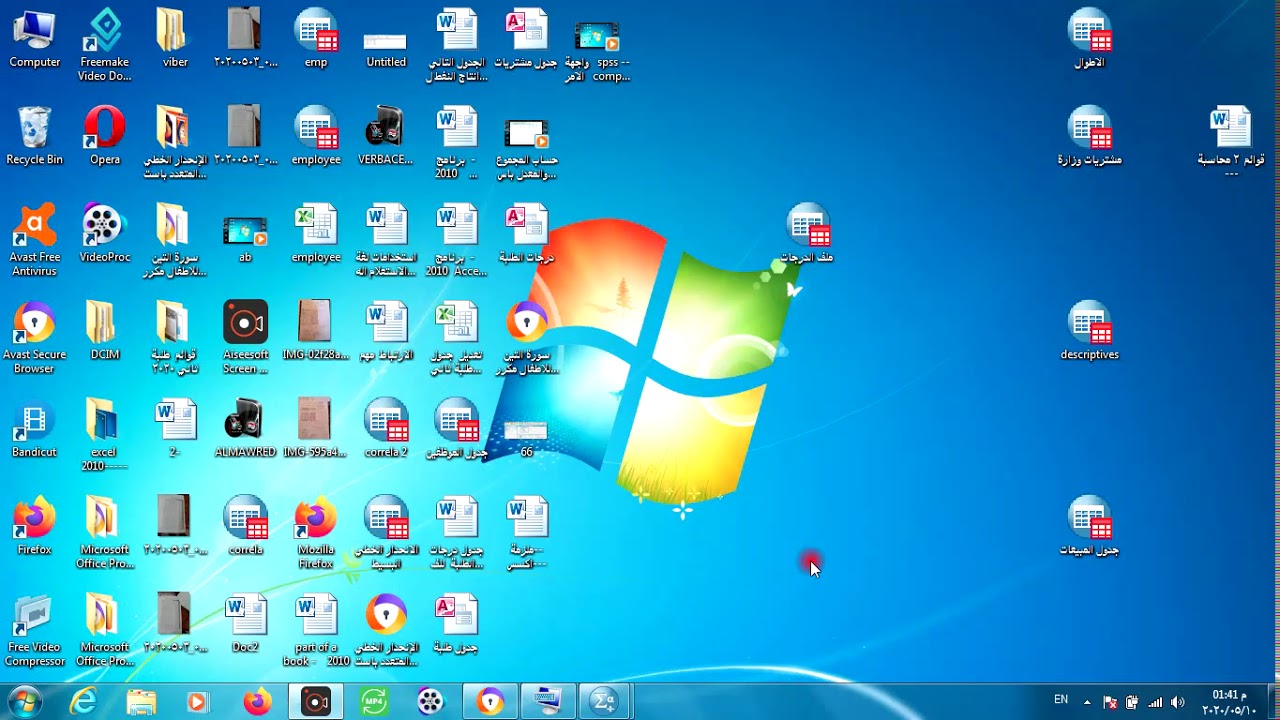This screenshot has width=1280, height=720.
Task: Open the film-reel VideoProc taskbar icon
Action: (x=430, y=702)
